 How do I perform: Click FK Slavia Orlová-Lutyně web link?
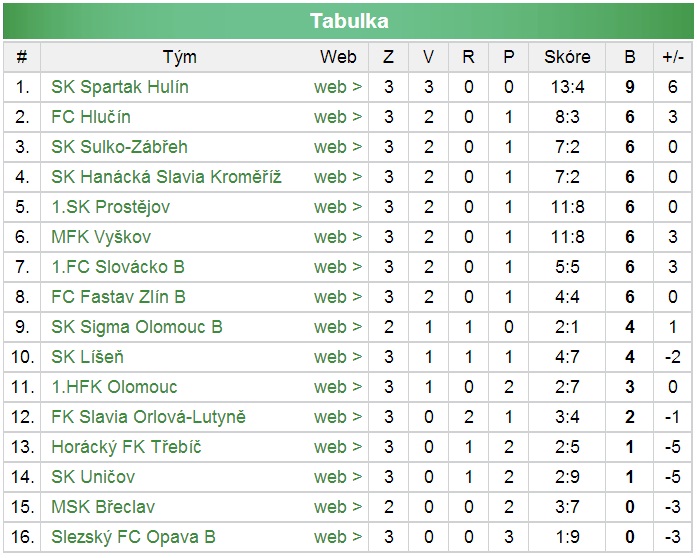(x=338, y=417)
